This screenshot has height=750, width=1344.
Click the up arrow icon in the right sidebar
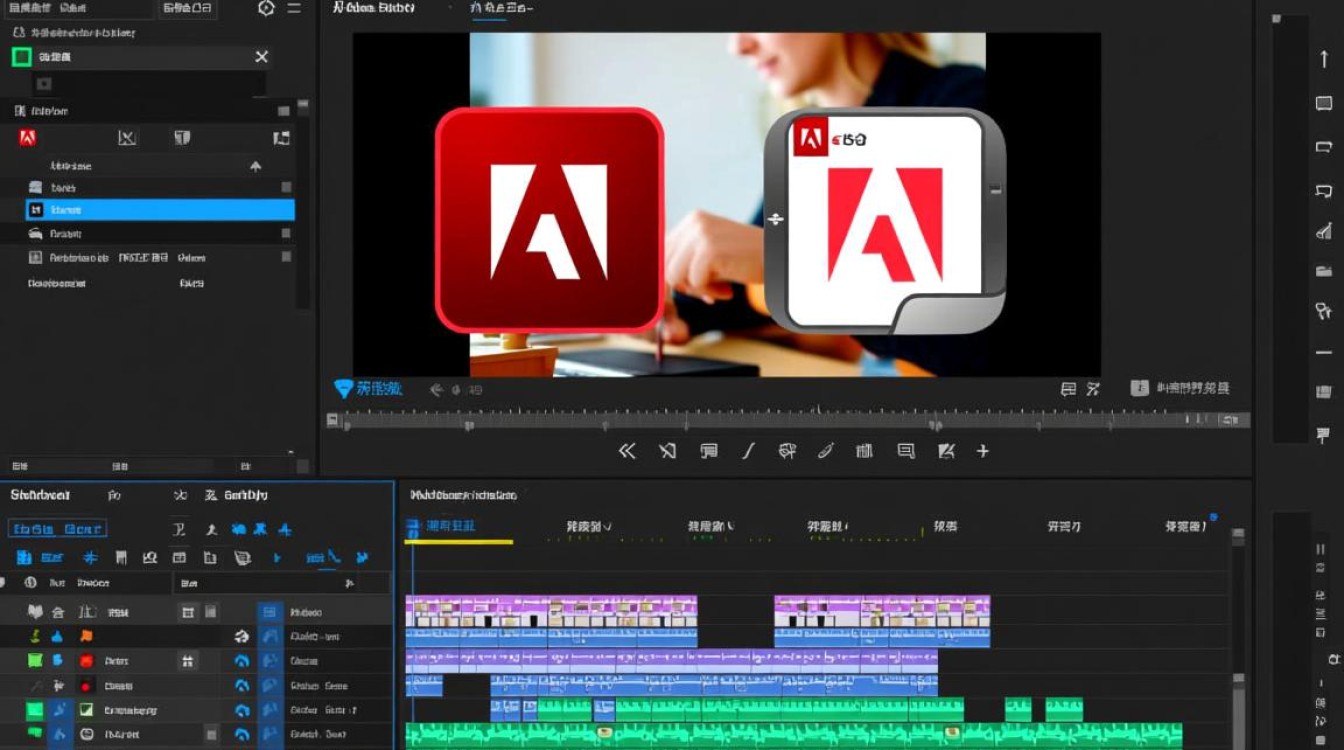click(x=1324, y=60)
